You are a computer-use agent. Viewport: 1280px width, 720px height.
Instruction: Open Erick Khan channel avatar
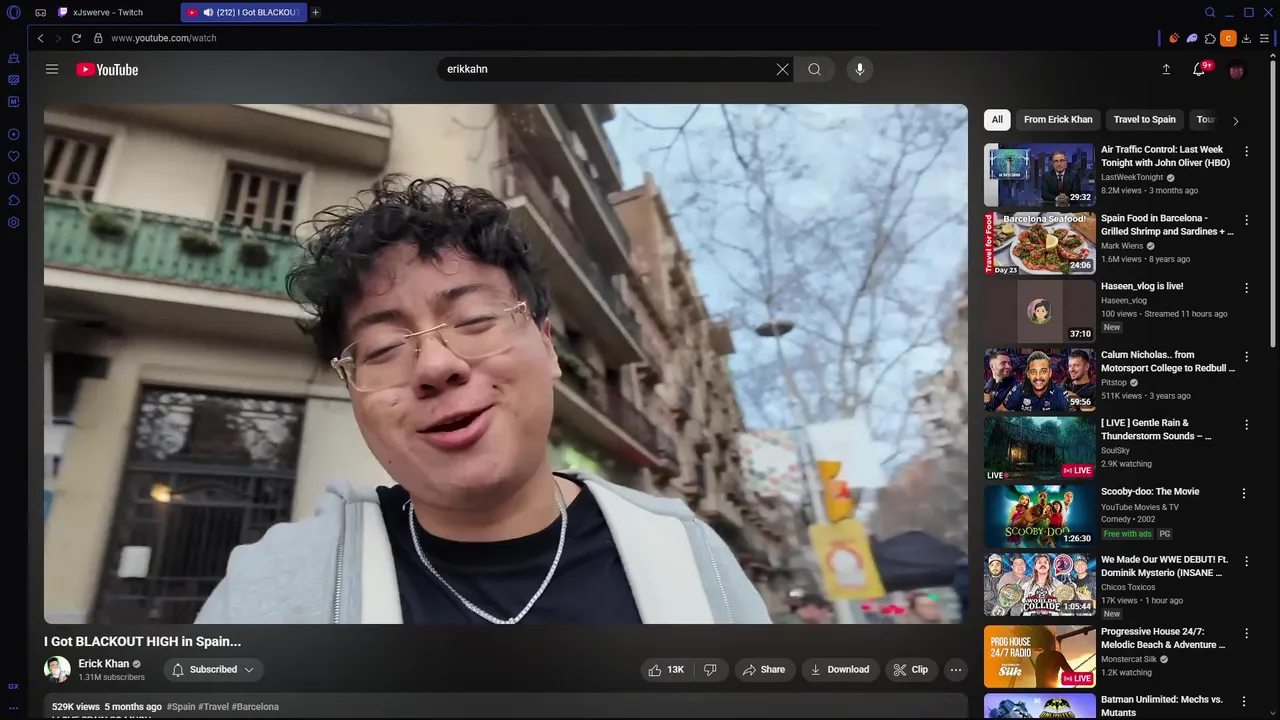pos(57,669)
